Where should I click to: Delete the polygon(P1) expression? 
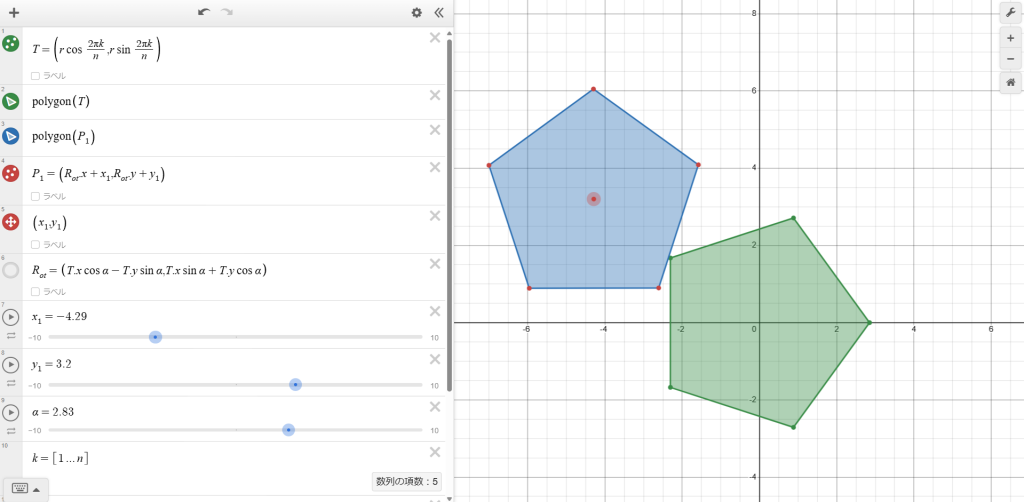tap(435, 130)
